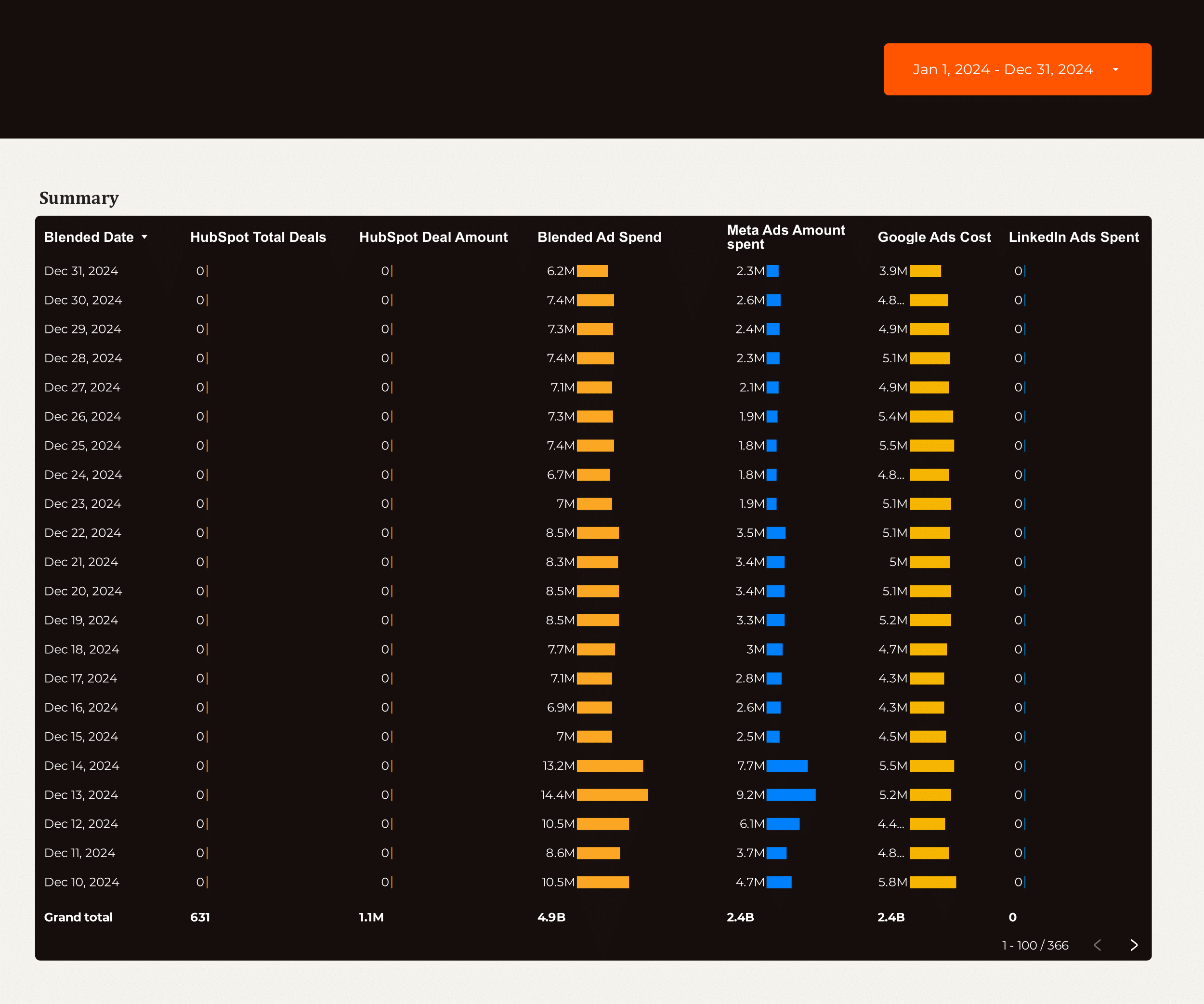The image size is (1204, 1004).
Task: Click the next page arrow
Action: tap(1134, 945)
